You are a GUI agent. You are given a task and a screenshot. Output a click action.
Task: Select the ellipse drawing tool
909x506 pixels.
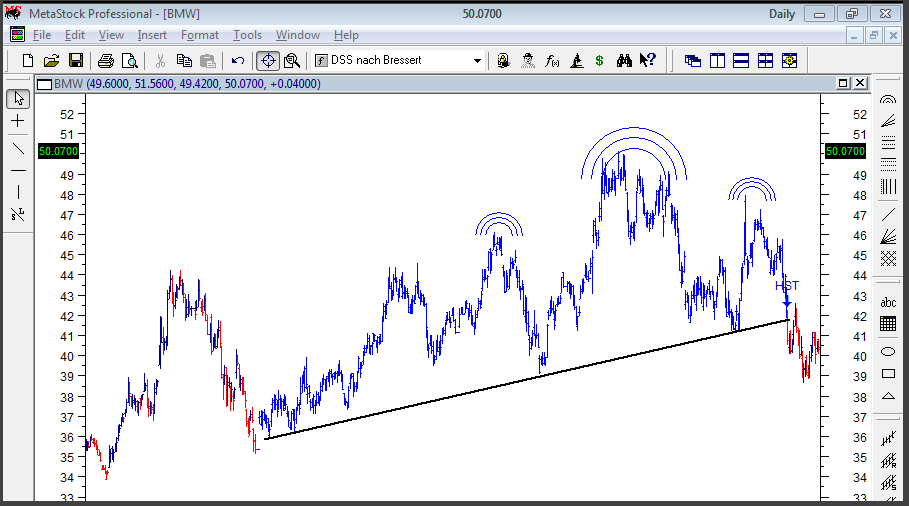(888, 352)
